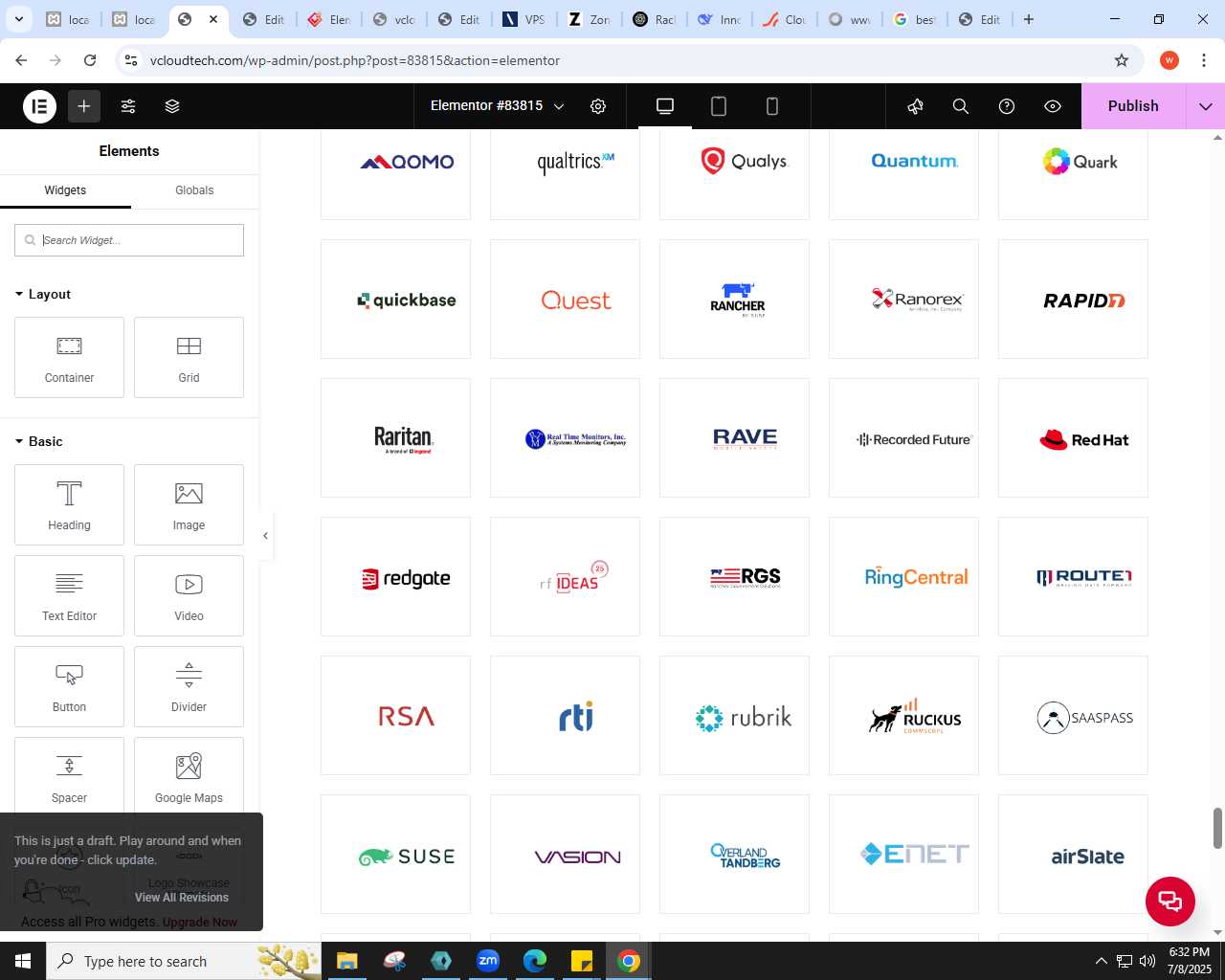This screenshot has width=1225, height=980.
Task: Open the volume control in tray
Action: tap(1147, 961)
